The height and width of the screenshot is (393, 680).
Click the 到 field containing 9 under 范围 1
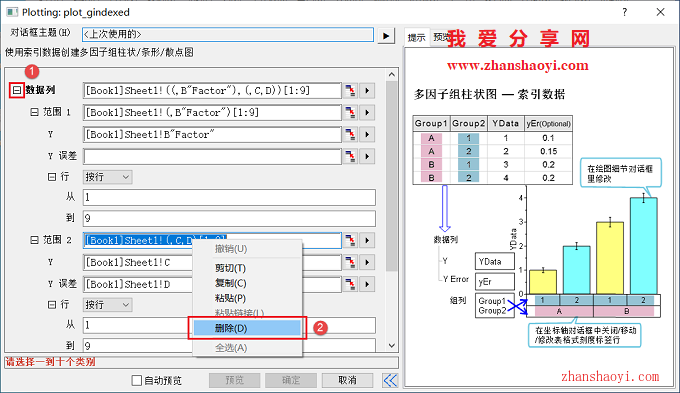coord(229,218)
